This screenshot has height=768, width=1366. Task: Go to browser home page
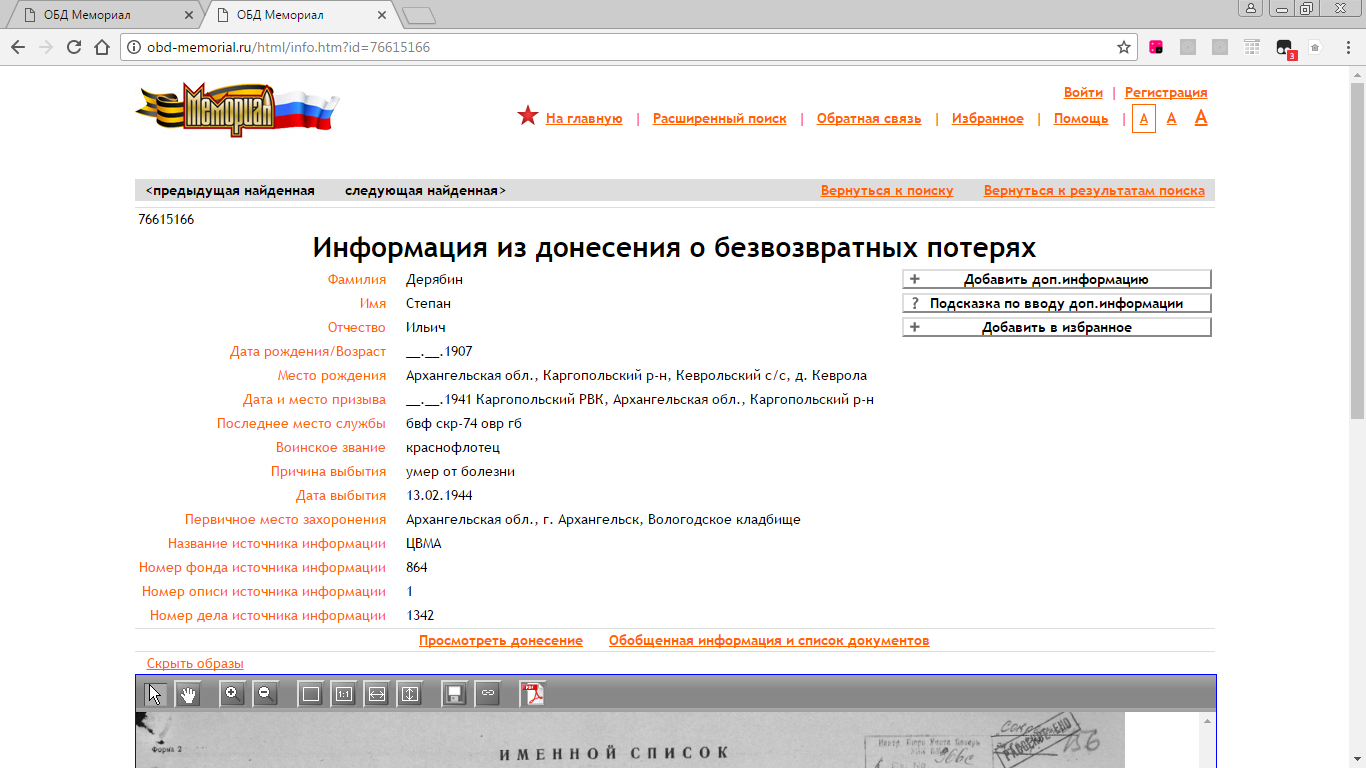tap(101, 47)
